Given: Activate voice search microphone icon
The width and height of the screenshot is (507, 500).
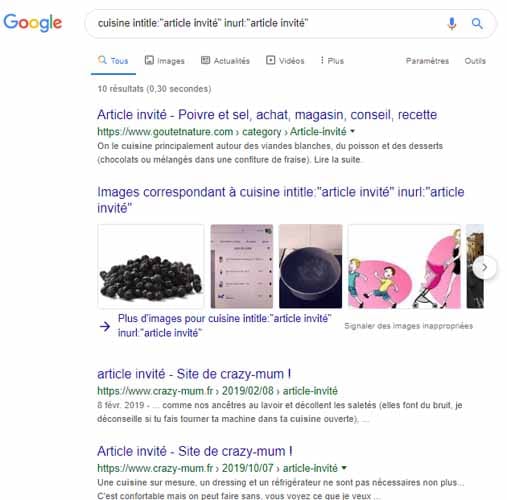Looking at the screenshot, I should coord(452,23).
